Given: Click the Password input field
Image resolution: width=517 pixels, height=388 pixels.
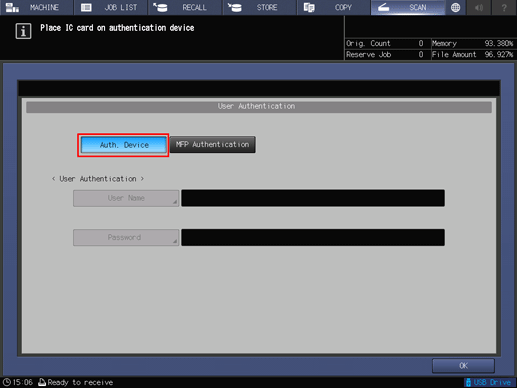Looking at the screenshot, I should 313,237.
